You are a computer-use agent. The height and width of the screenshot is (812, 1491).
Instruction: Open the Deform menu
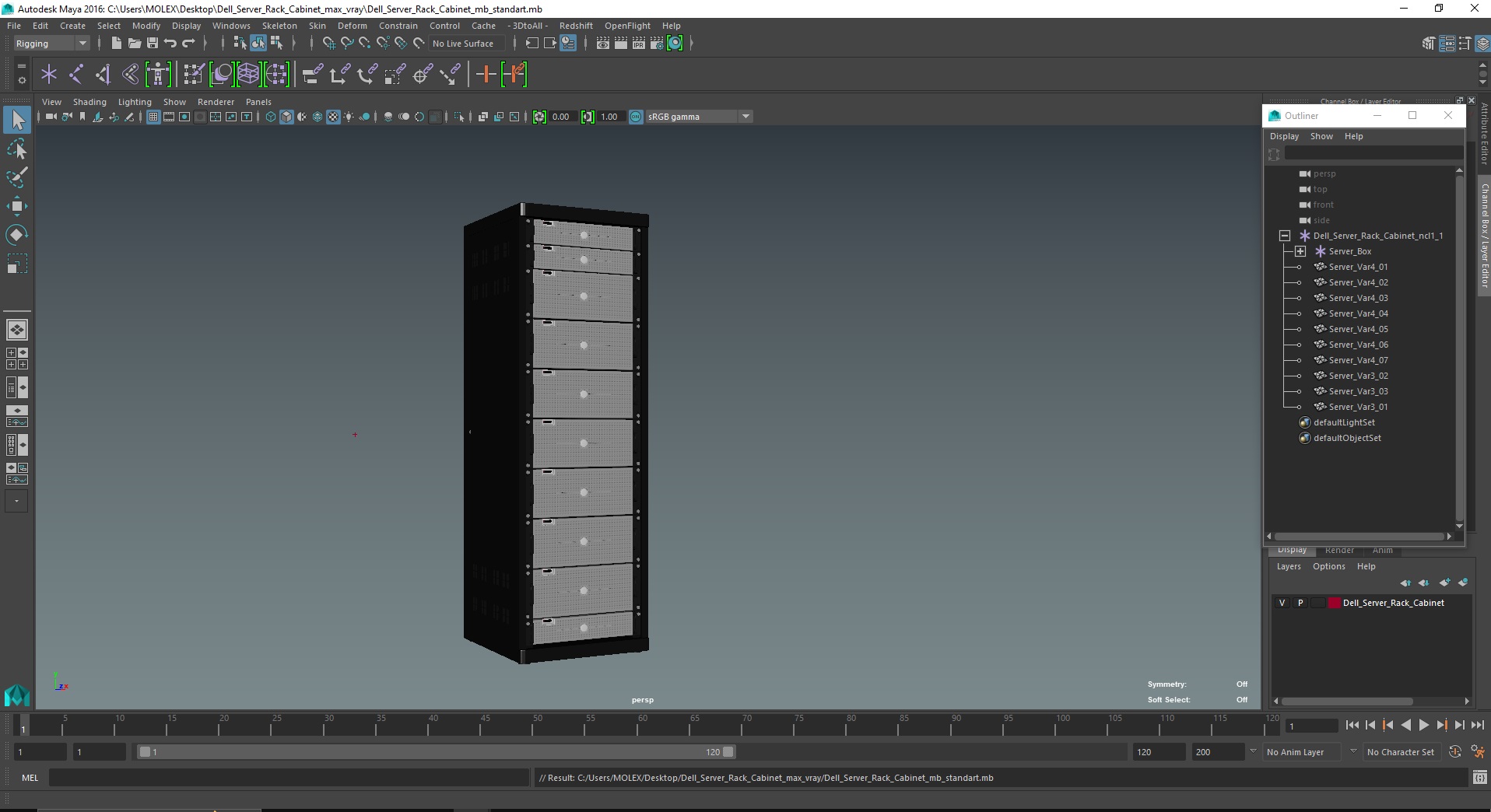click(352, 26)
